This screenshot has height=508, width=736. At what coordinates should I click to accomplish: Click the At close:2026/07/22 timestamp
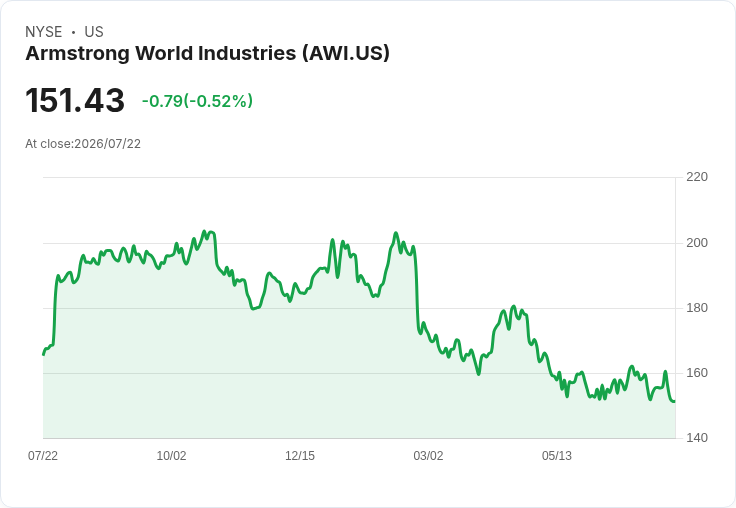[x=83, y=144]
